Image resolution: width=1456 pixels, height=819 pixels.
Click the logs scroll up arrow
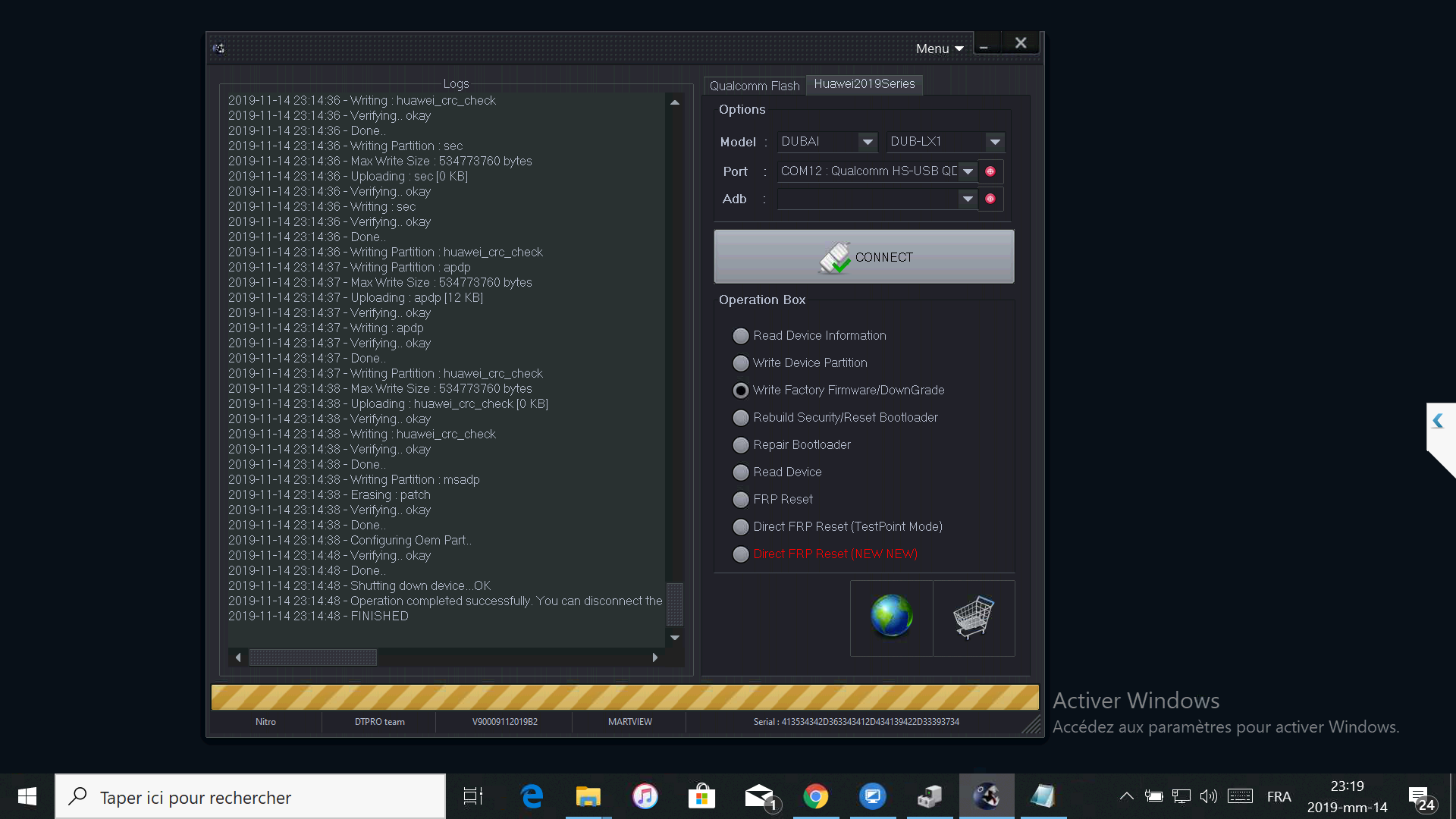point(674,102)
